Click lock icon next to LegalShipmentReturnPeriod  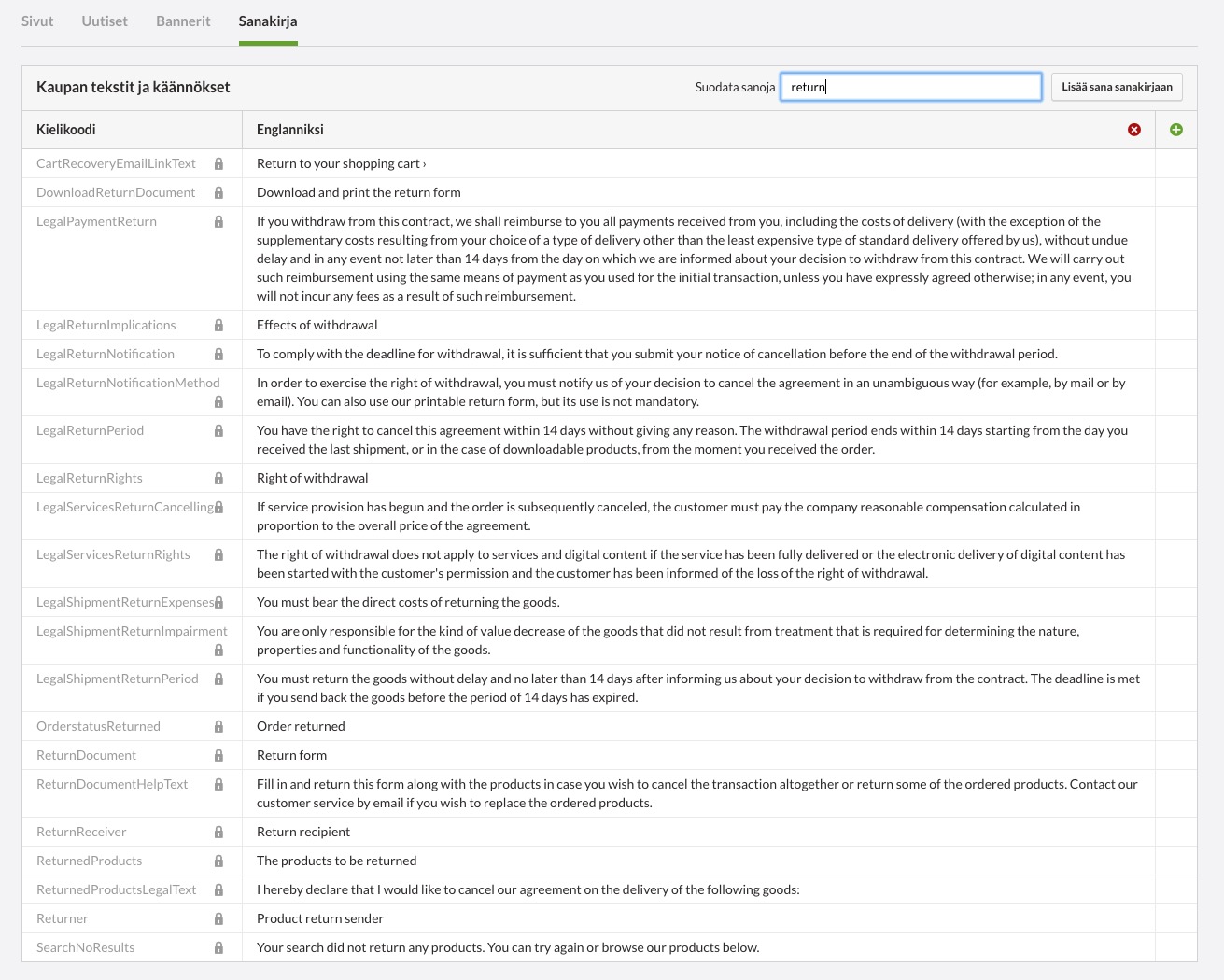coord(218,679)
